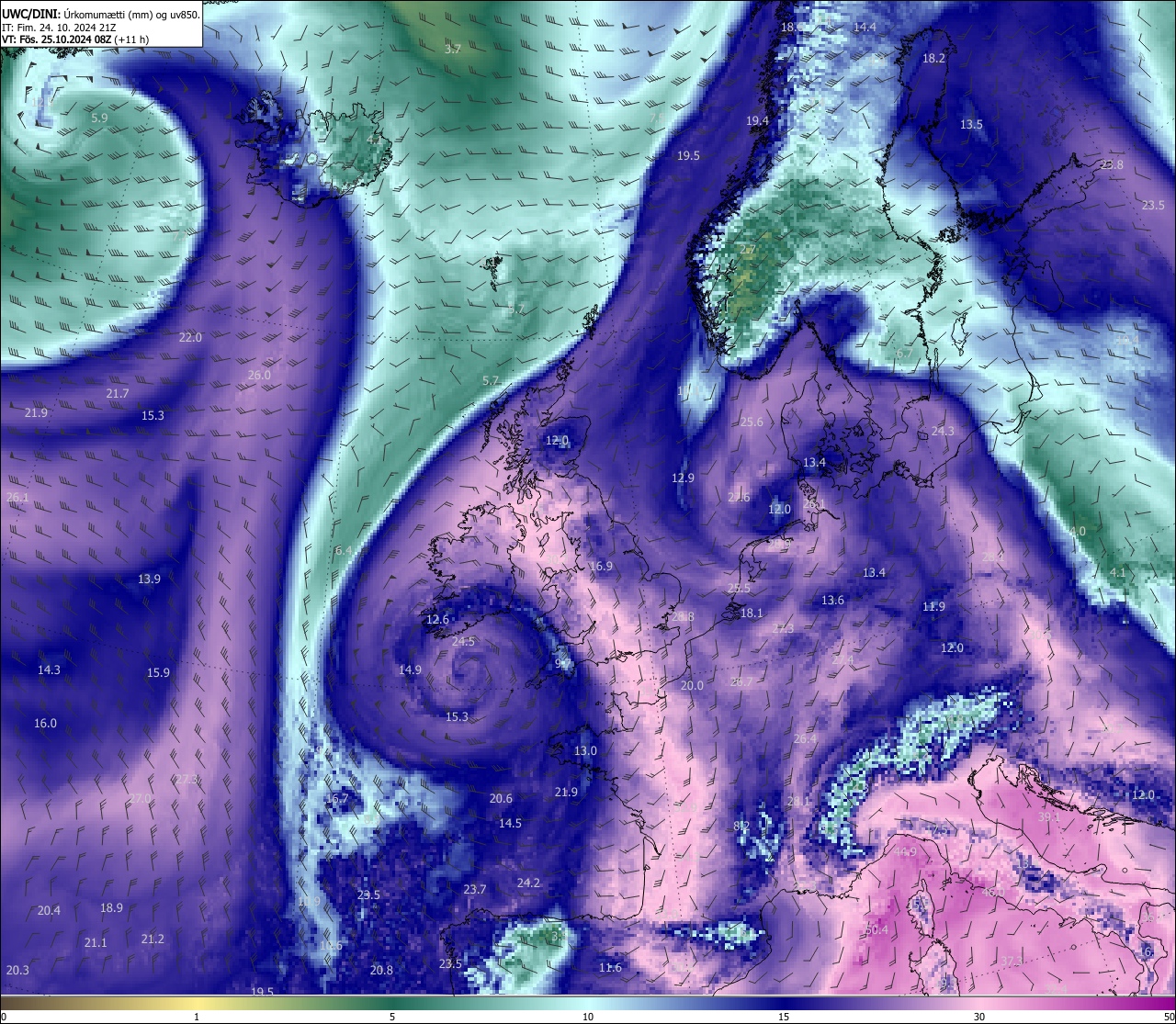
Task: Click the 50 tick on the colour scale
Action: coord(1168,1017)
